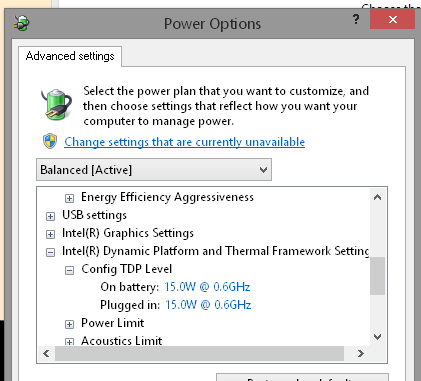
Task: Click the help question mark button
Action: (356, 19)
